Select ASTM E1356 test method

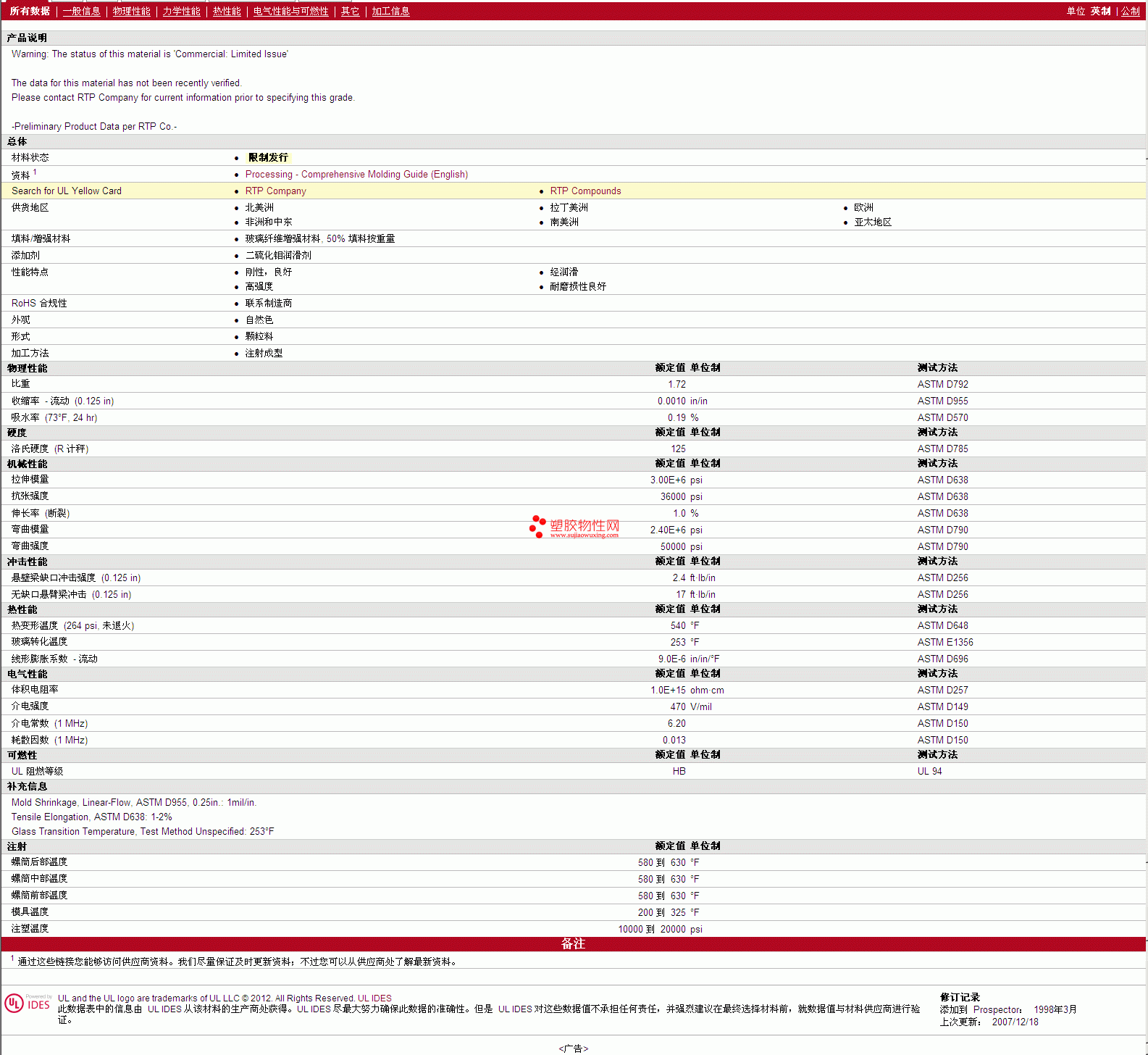tap(945, 642)
